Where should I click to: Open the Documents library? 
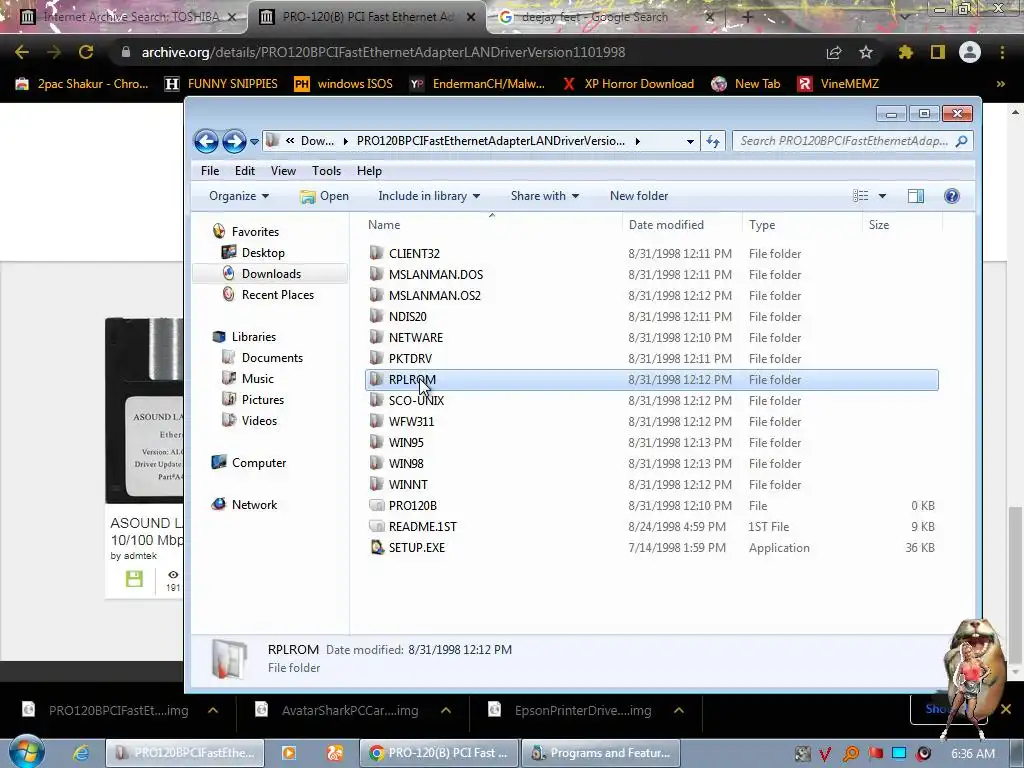click(x=272, y=358)
